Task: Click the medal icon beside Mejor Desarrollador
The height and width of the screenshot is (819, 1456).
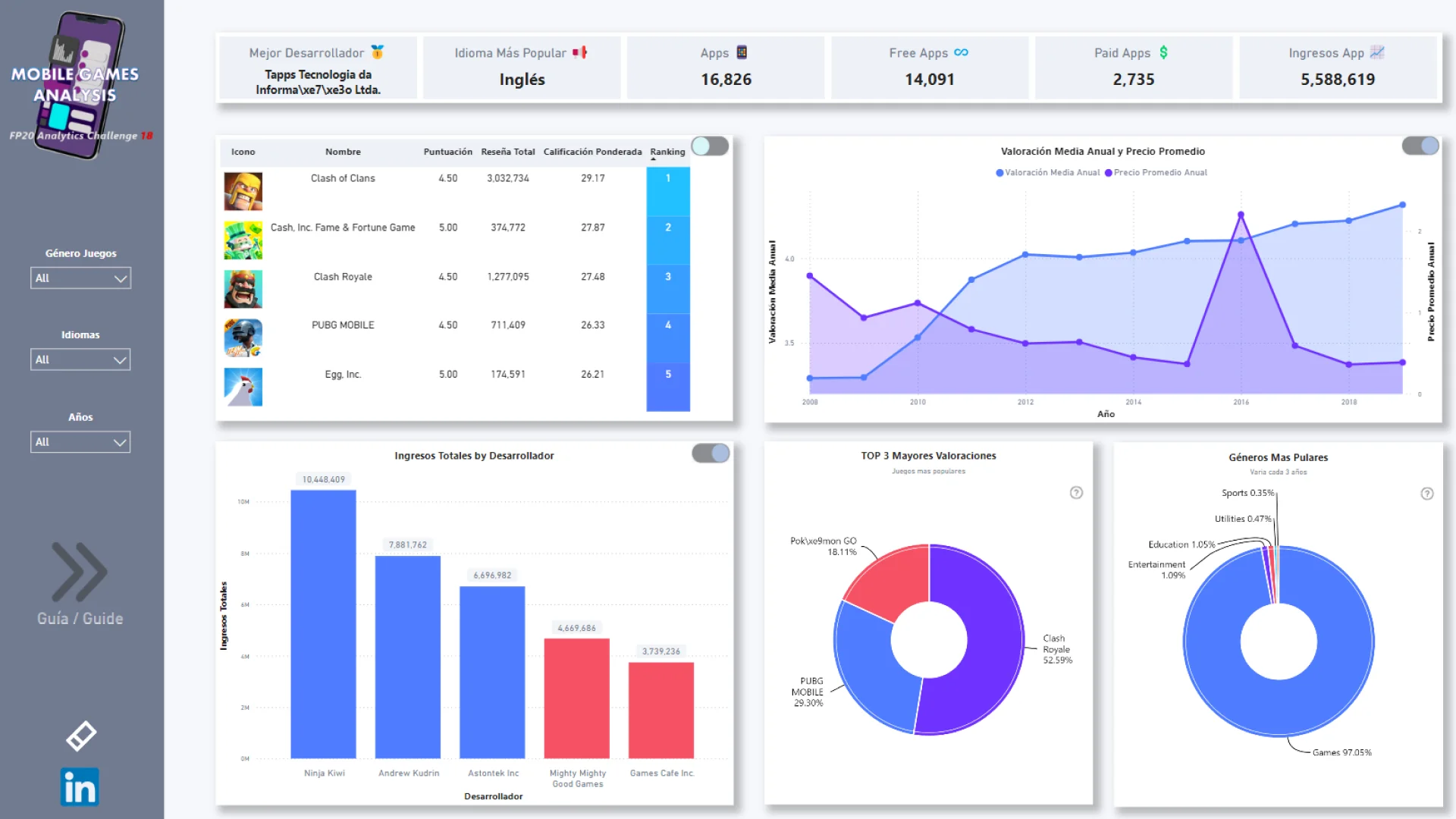Action: coord(378,52)
